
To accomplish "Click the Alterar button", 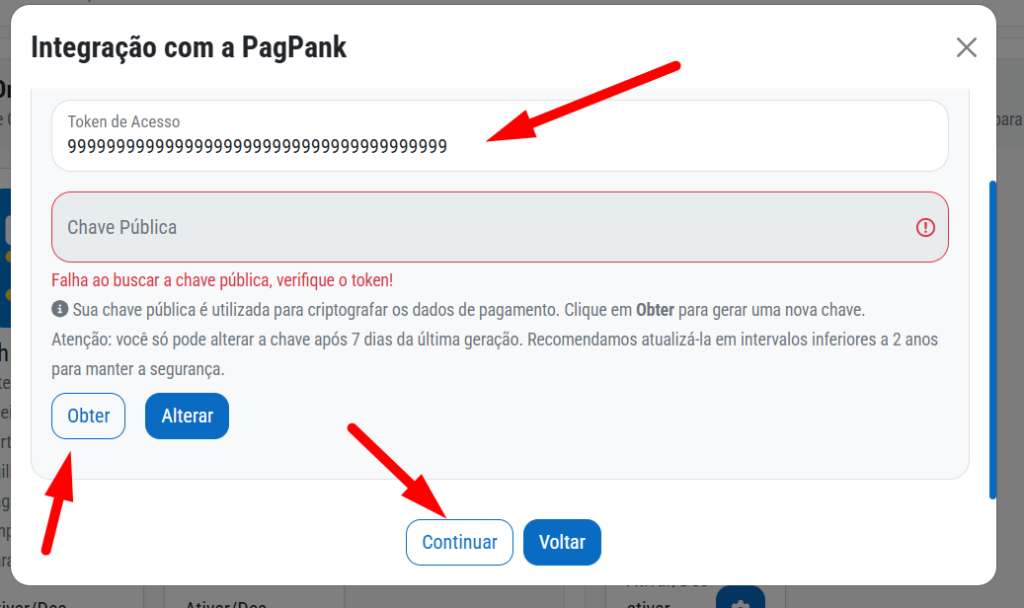I will [187, 416].
